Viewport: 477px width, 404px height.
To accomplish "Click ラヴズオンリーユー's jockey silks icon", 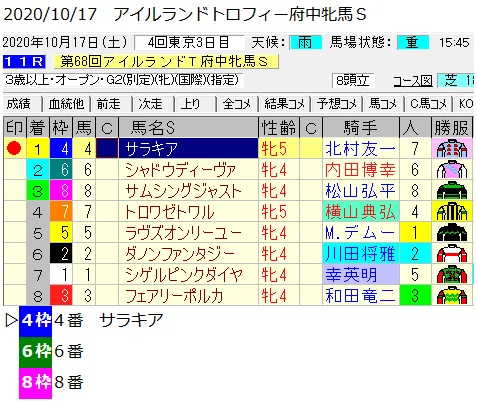I will point(452,232).
